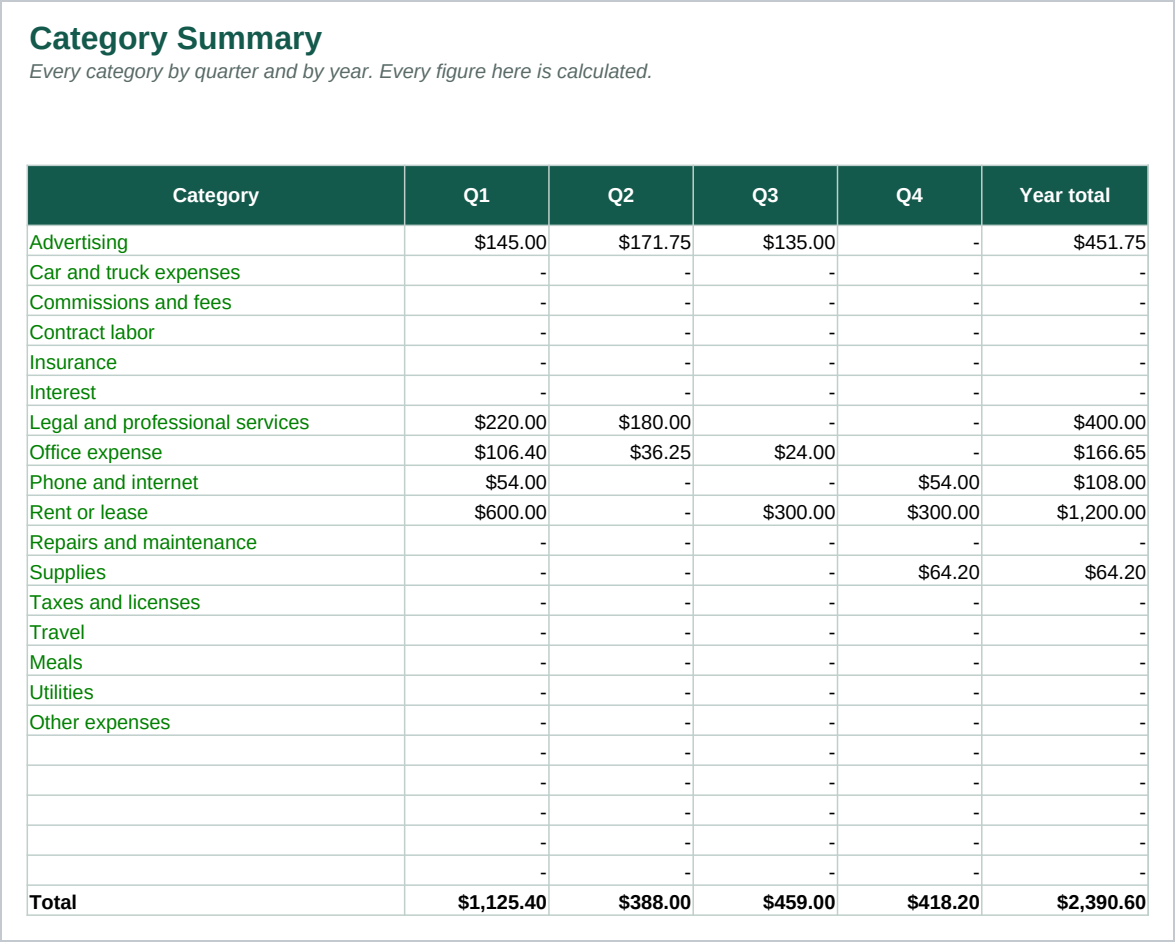
Task: Select the Total row label
Action: pos(53,902)
